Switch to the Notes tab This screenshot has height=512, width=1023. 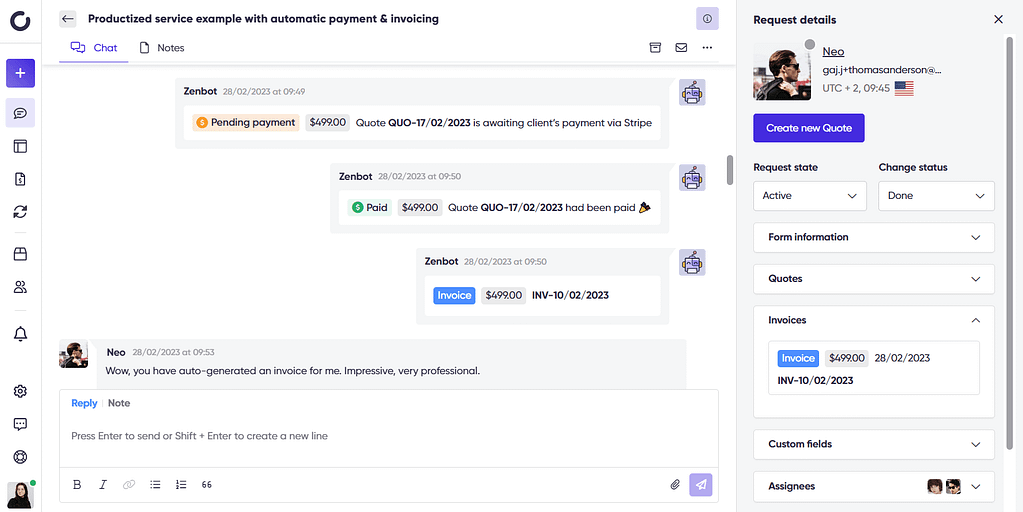tap(162, 48)
